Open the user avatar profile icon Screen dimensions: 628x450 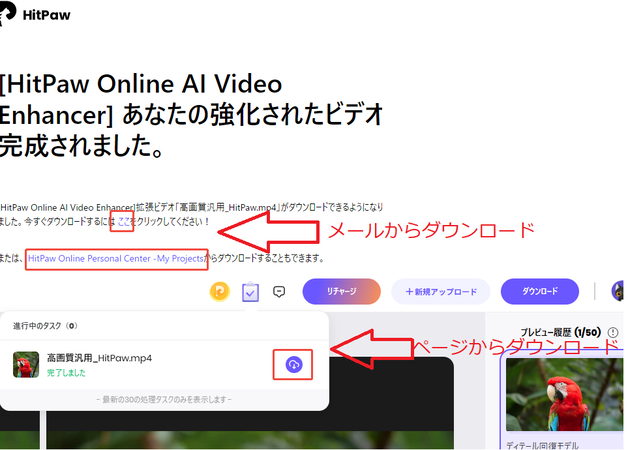point(618,291)
